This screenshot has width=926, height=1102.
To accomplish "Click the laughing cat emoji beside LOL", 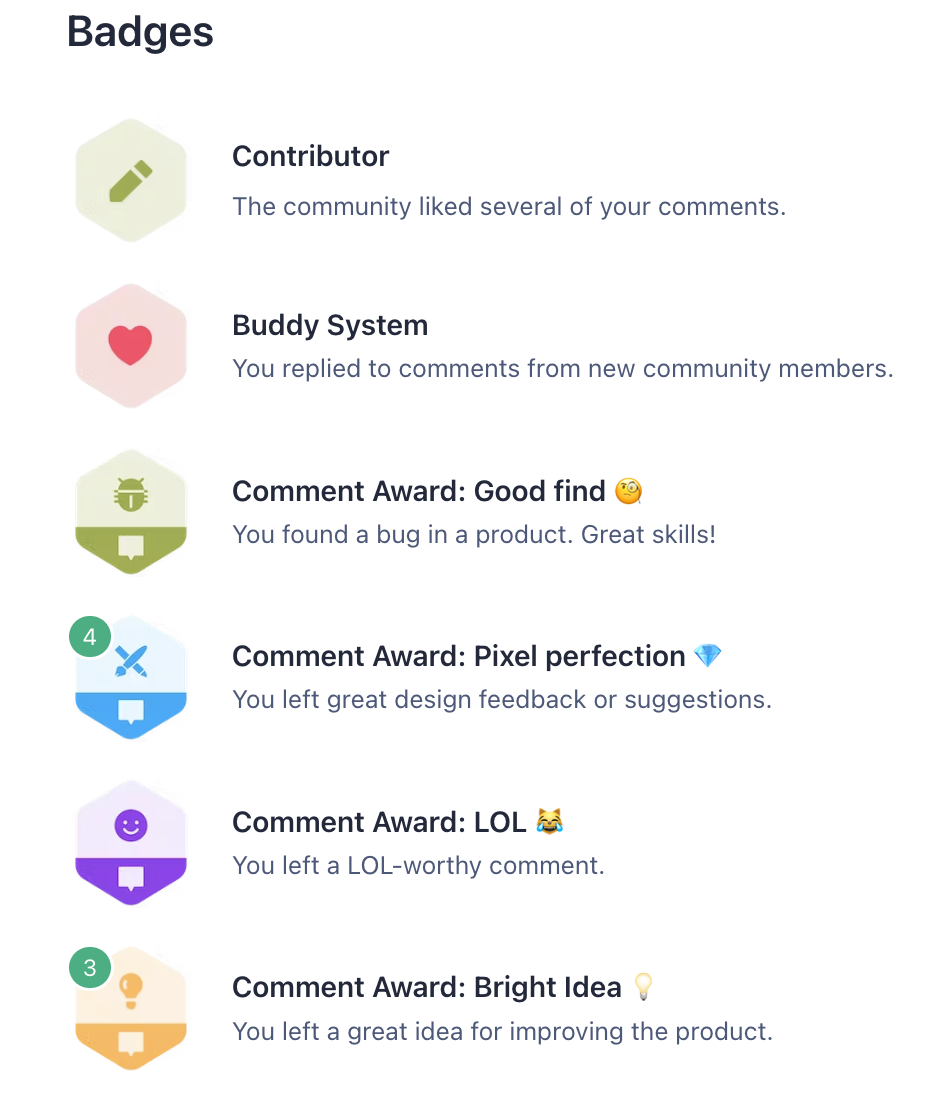I will 549,821.
